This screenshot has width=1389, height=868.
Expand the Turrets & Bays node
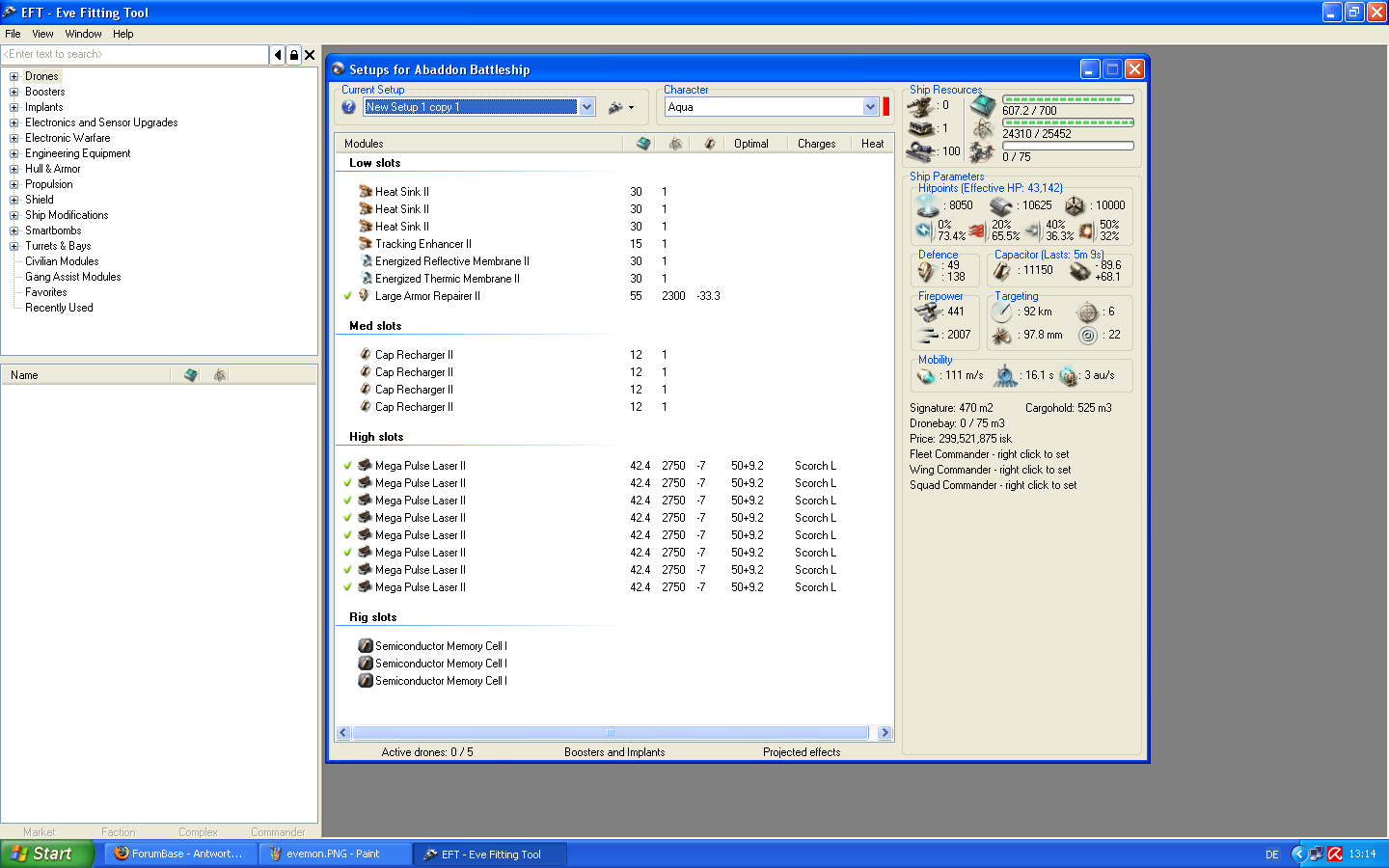point(14,246)
